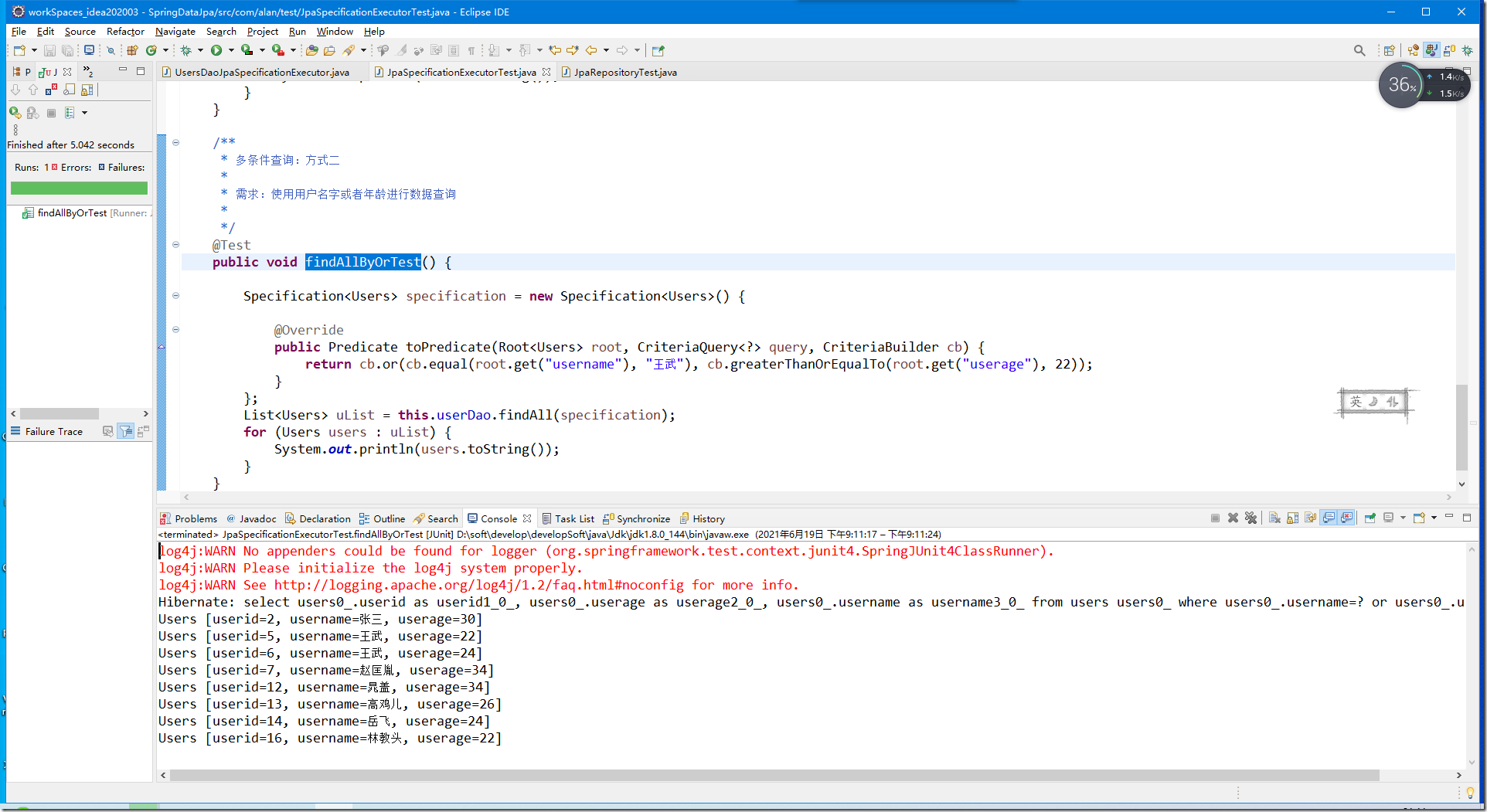Open the Source menu
The height and width of the screenshot is (812, 1487).
click(x=80, y=32)
